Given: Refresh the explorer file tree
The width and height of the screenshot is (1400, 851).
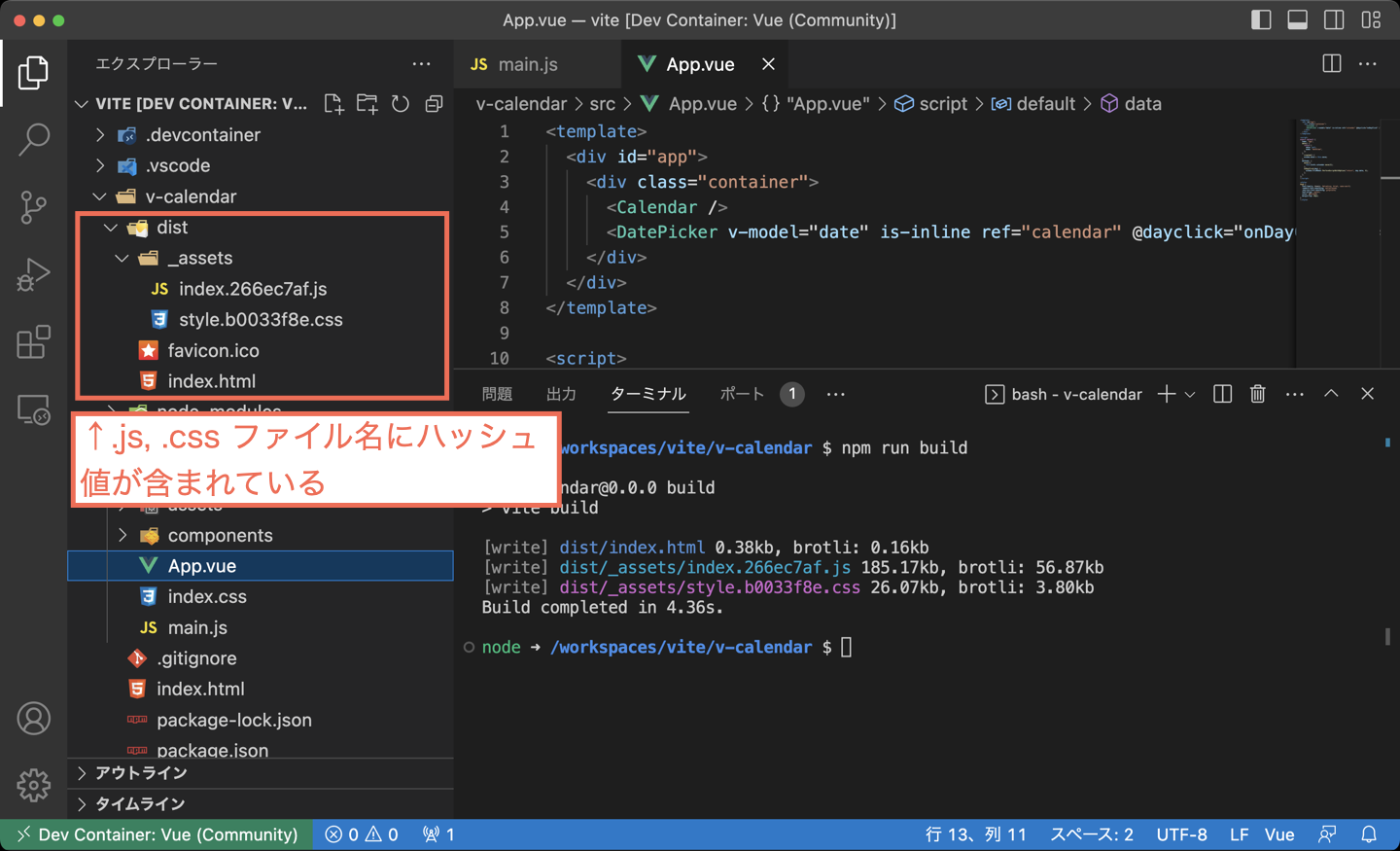Looking at the screenshot, I should 401,103.
